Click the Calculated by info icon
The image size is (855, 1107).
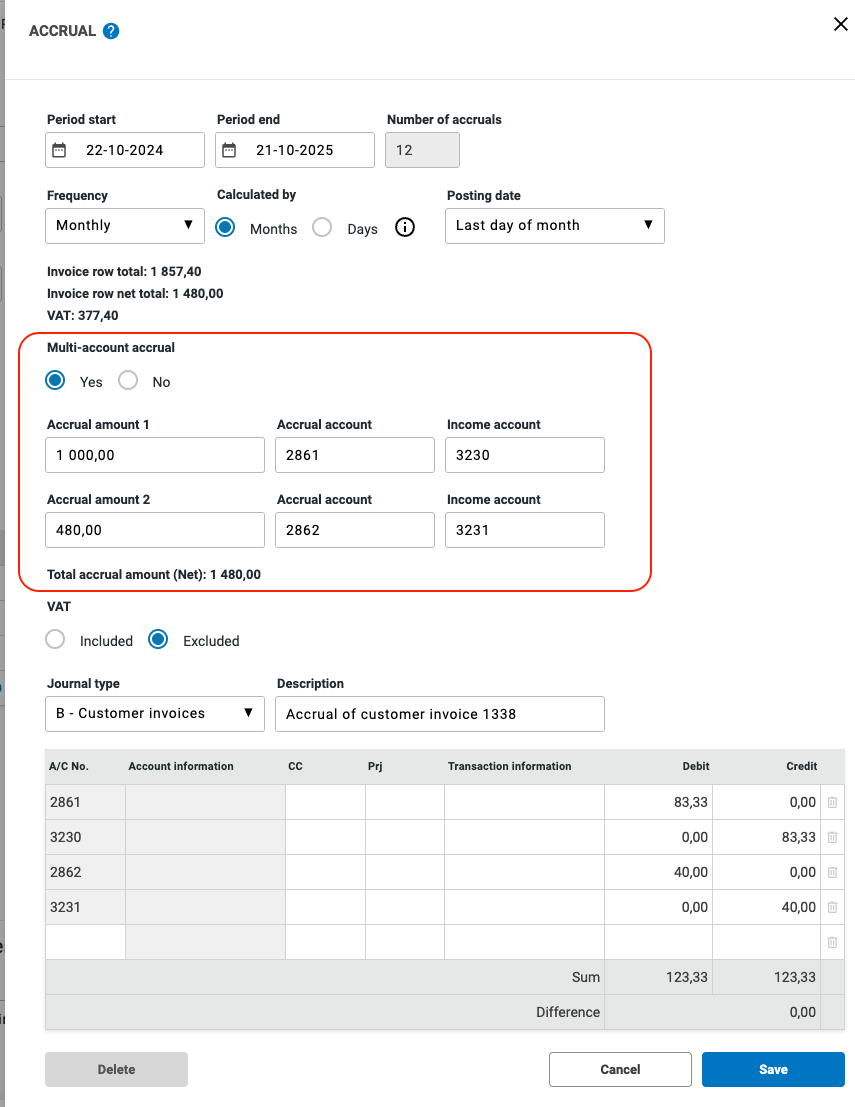click(404, 227)
